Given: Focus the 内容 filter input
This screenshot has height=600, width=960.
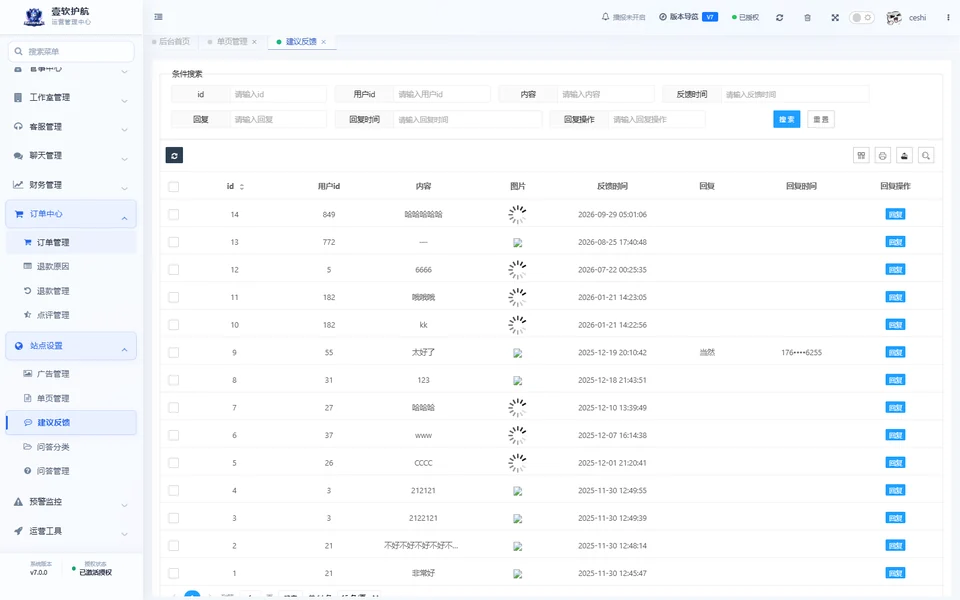Looking at the screenshot, I should tap(606, 94).
